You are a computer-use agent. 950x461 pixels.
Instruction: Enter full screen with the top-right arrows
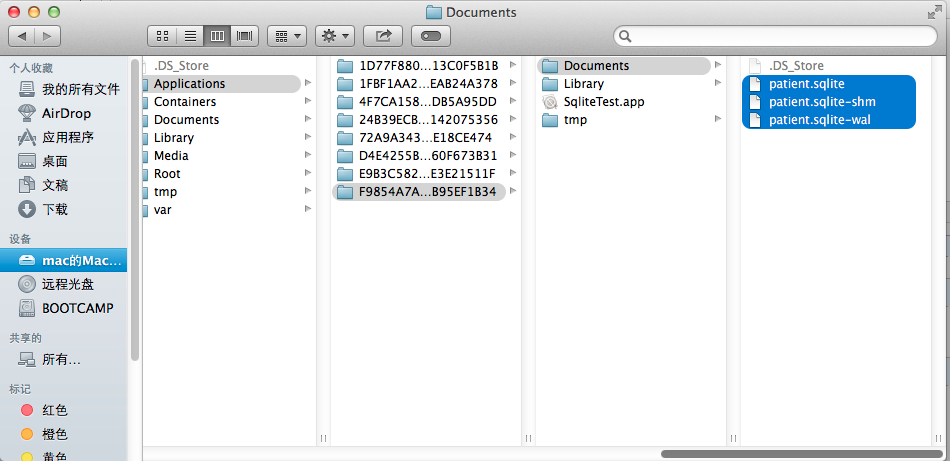coord(935,12)
